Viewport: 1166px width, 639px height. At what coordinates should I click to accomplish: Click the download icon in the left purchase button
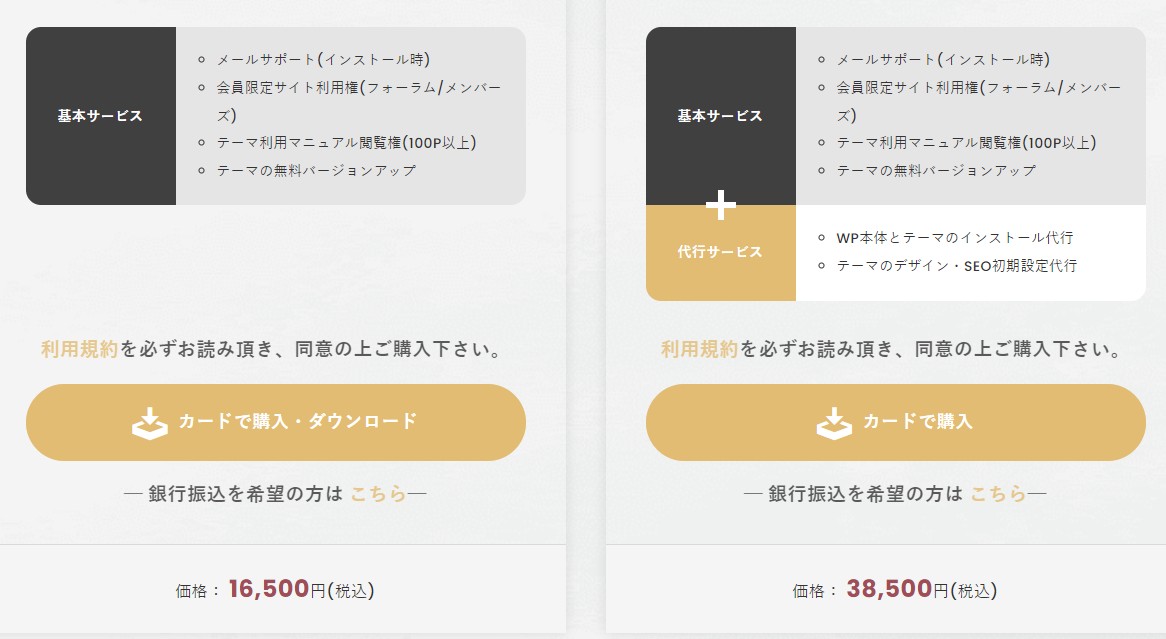tap(151, 422)
